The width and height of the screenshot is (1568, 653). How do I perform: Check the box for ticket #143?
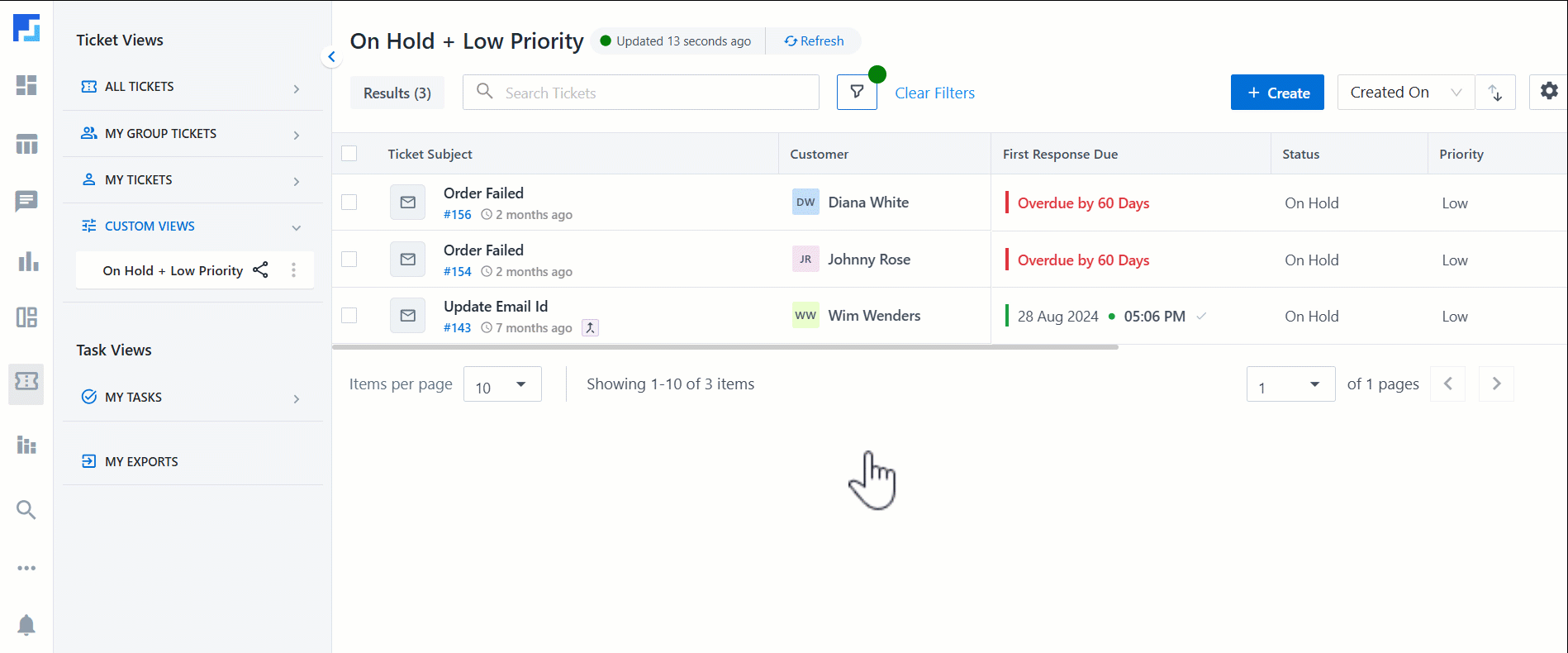click(x=349, y=316)
